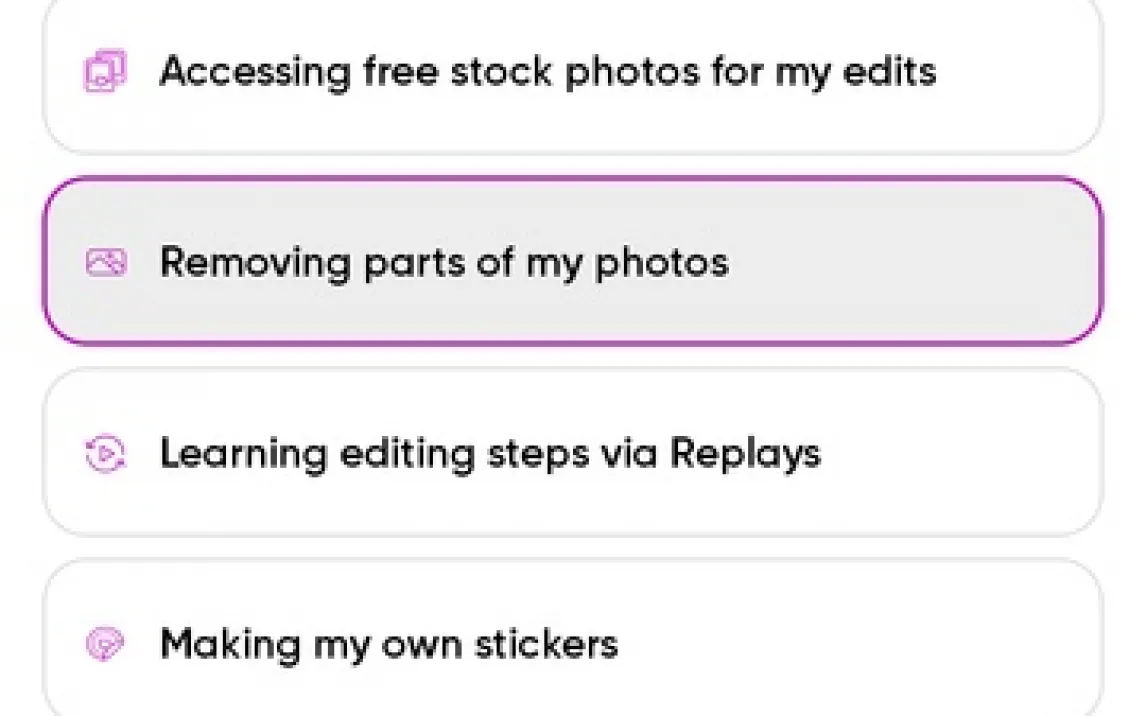This screenshot has height=716, width=1146.
Task: Click the word "Replays" in third option
Action: point(745,454)
